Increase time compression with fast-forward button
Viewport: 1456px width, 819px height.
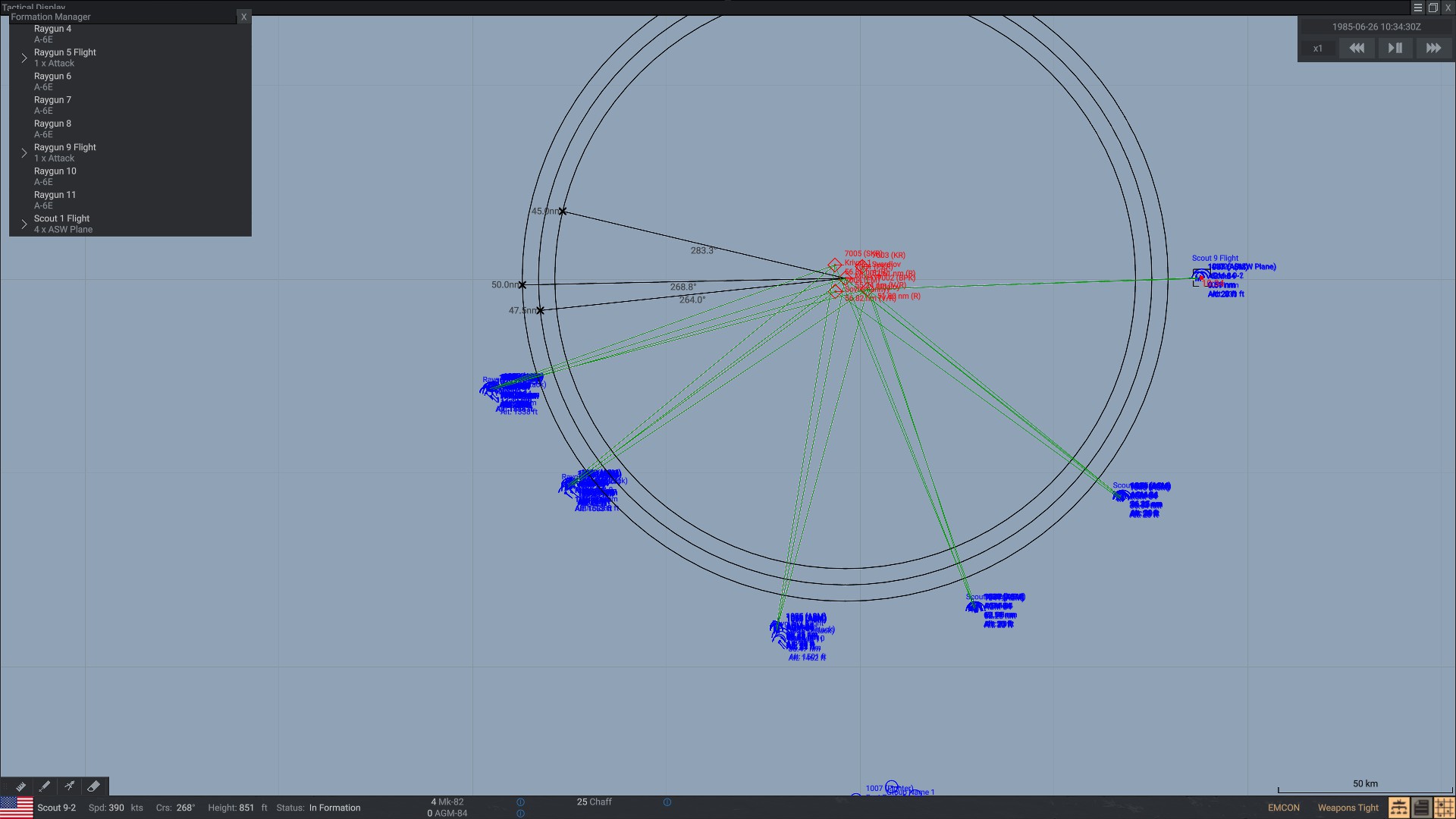pyautogui.click(x=1432, y=48)
